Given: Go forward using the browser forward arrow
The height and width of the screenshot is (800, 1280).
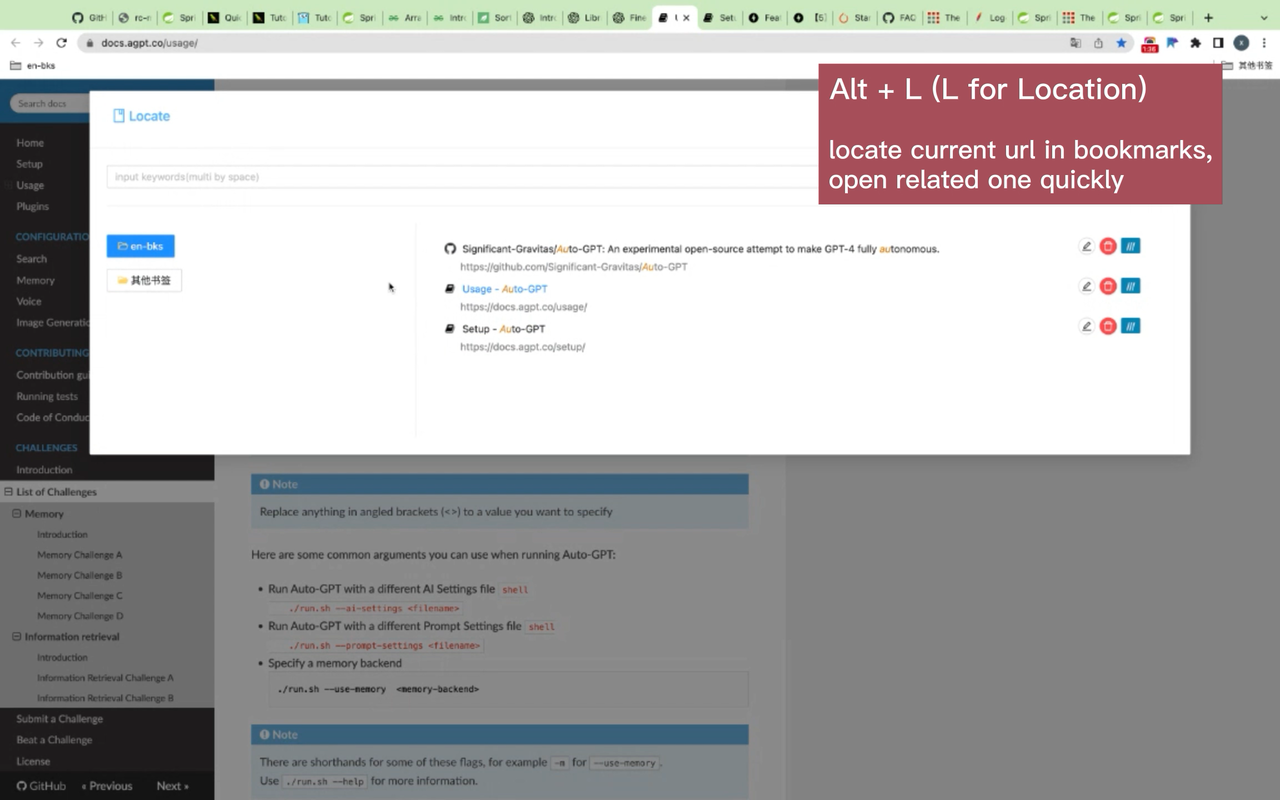Looking at the screenshot, I should pyautogui.click(x=38, y=43).
